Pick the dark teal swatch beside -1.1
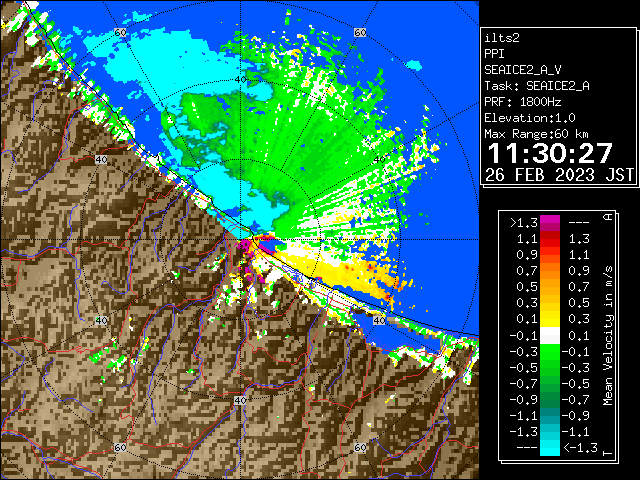Viewport: 640px width, 480px height. 550,416
